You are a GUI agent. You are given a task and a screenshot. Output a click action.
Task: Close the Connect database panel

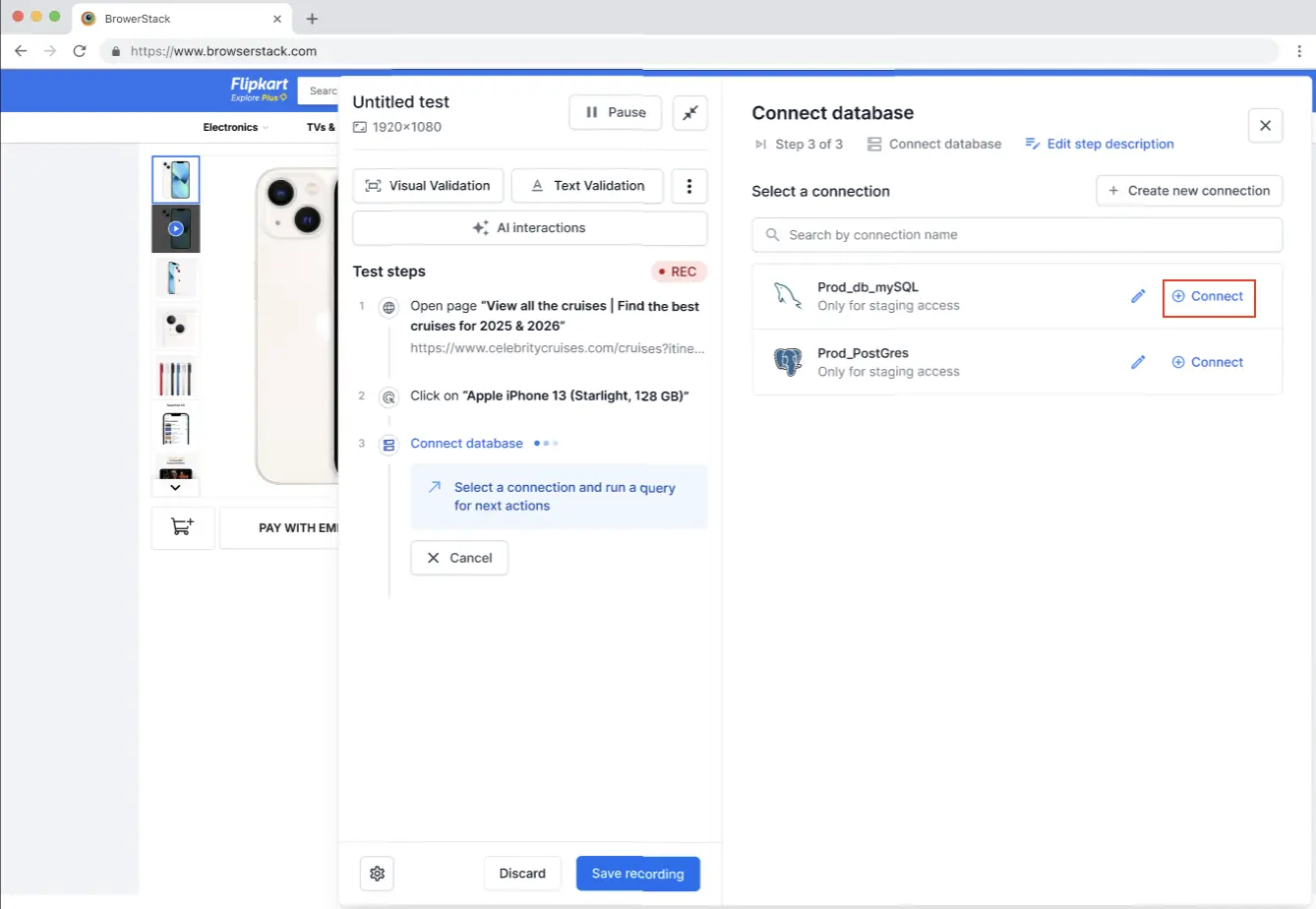coord(1265,126)
